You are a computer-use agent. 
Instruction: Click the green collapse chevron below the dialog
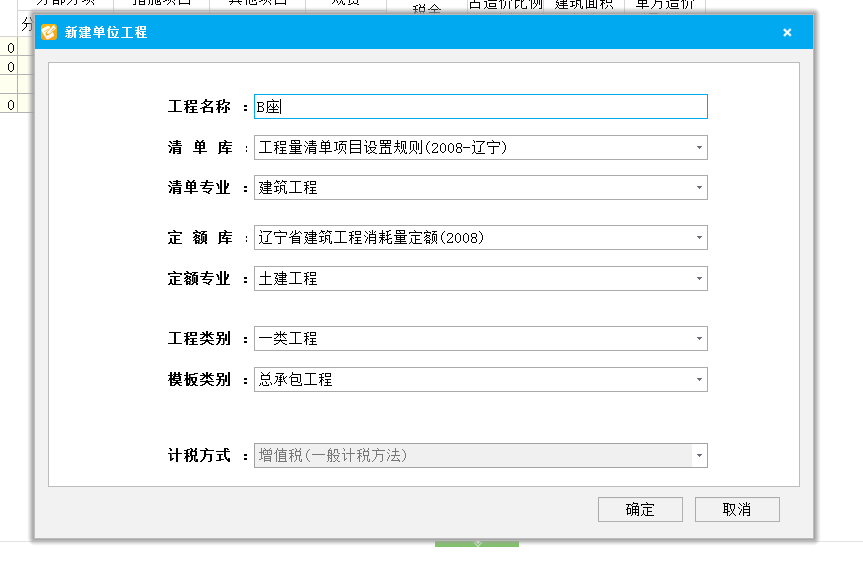tap(477, 544)
